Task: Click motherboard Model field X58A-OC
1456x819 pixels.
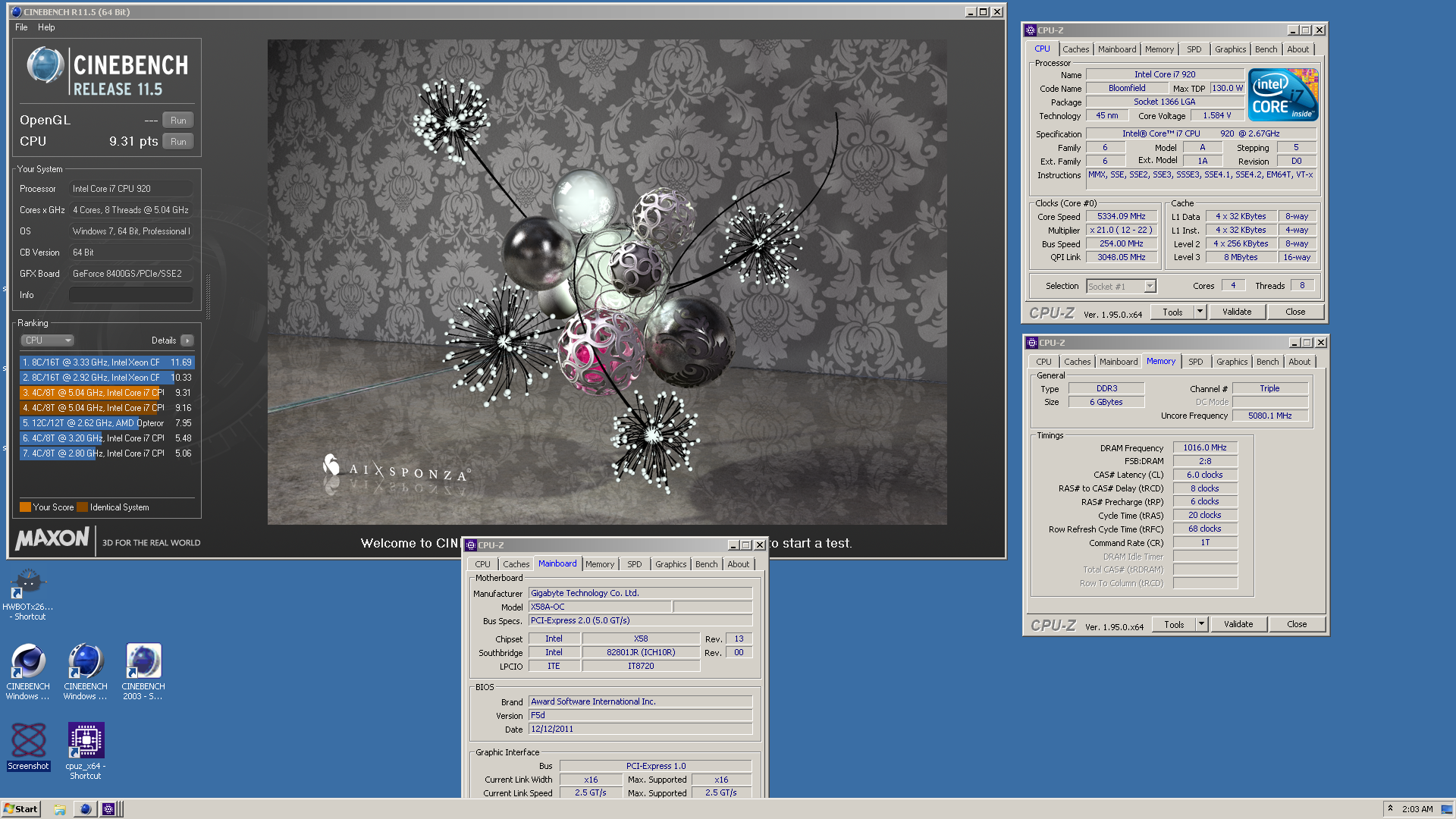Action: [599, 607]
